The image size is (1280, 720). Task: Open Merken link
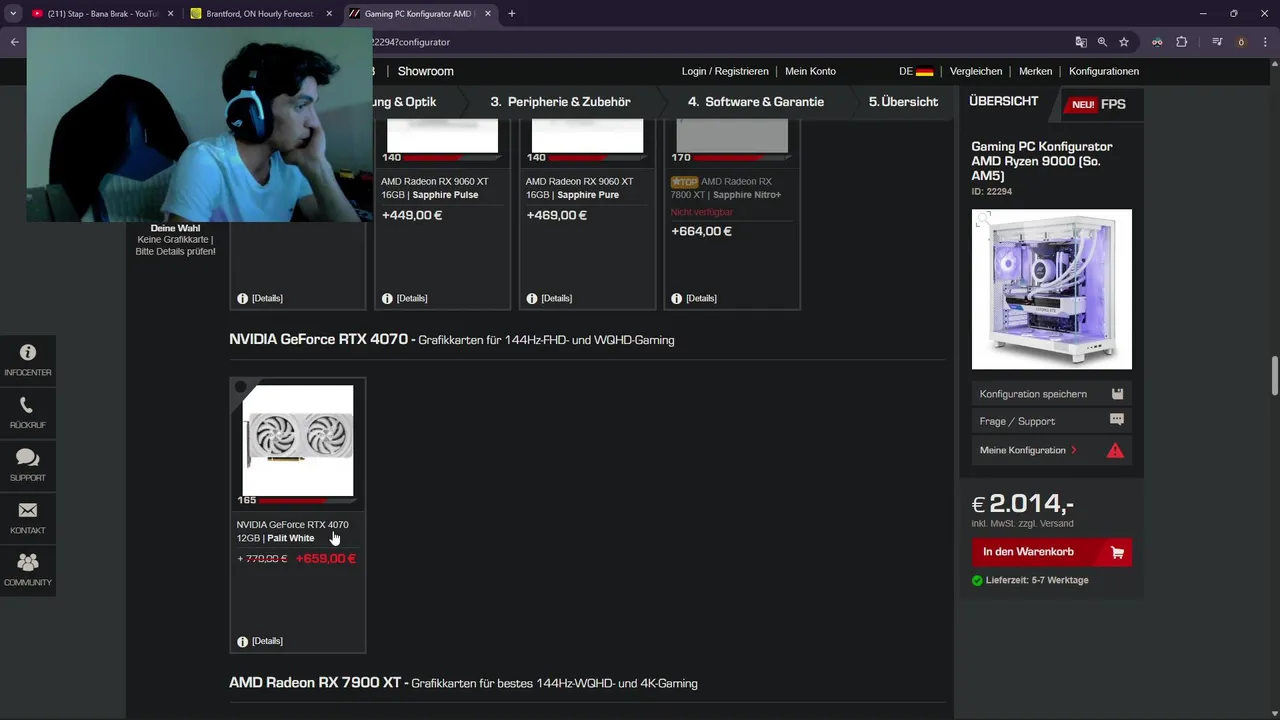1036,71
